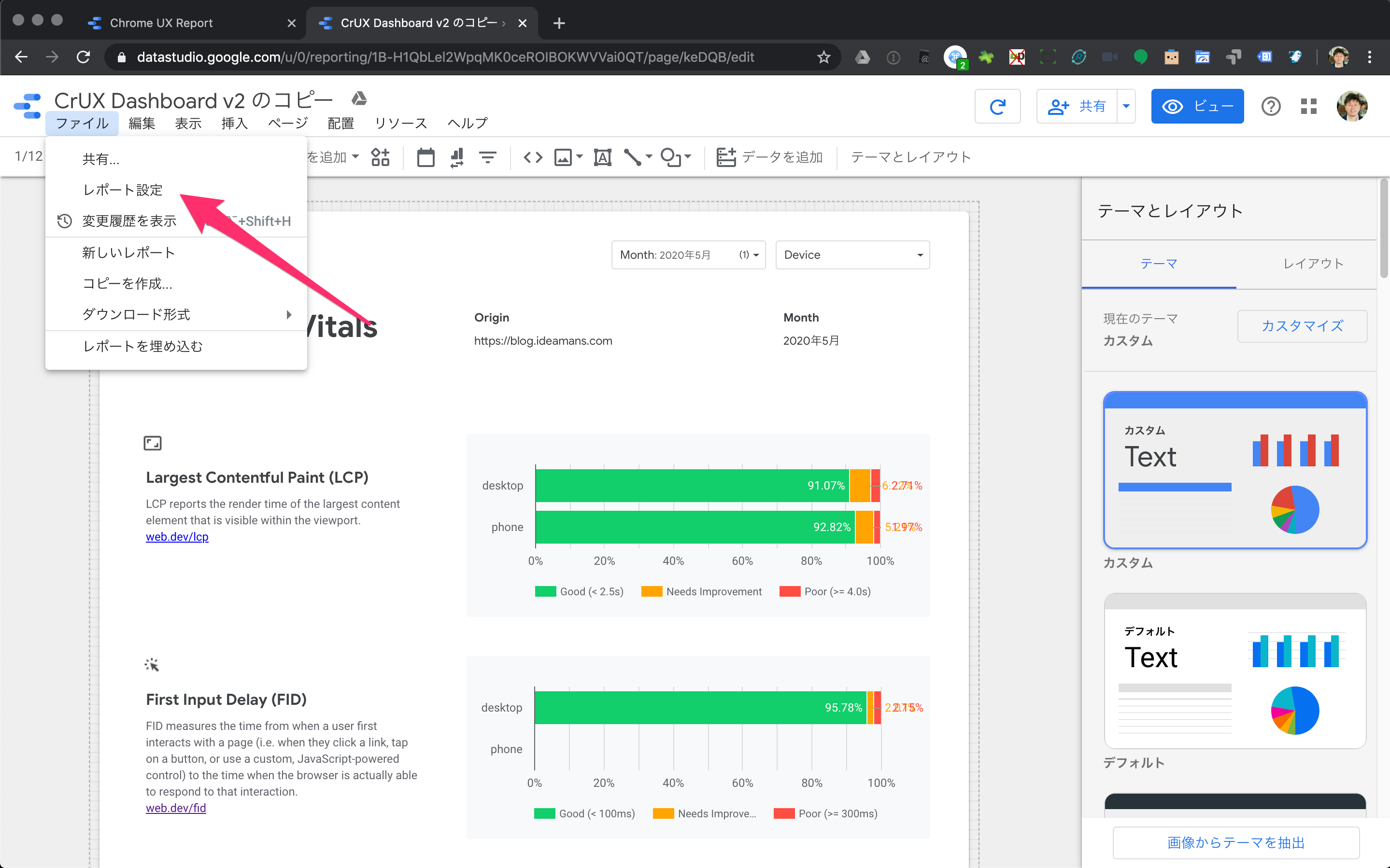Open the web.dev/lcp link
Screen dimensions: 1390x868
(x=177, y=537)
